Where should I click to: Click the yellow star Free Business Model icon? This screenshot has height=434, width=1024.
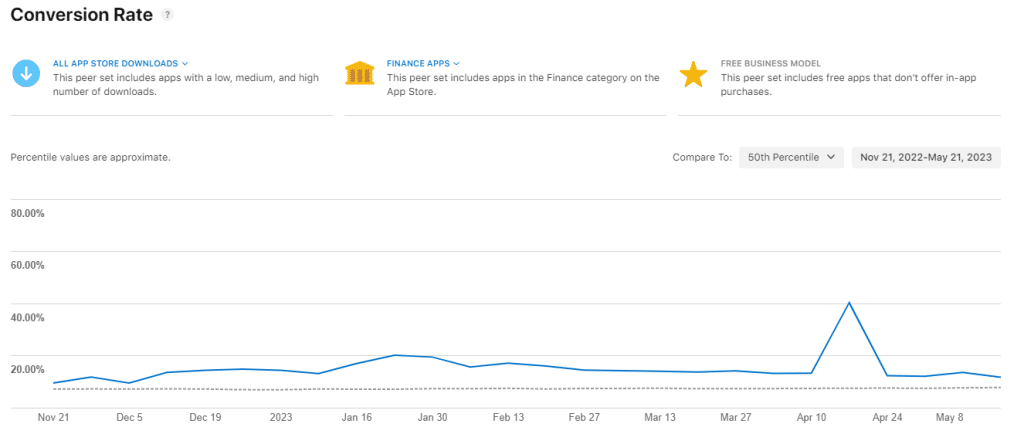(x=694, y=74)
